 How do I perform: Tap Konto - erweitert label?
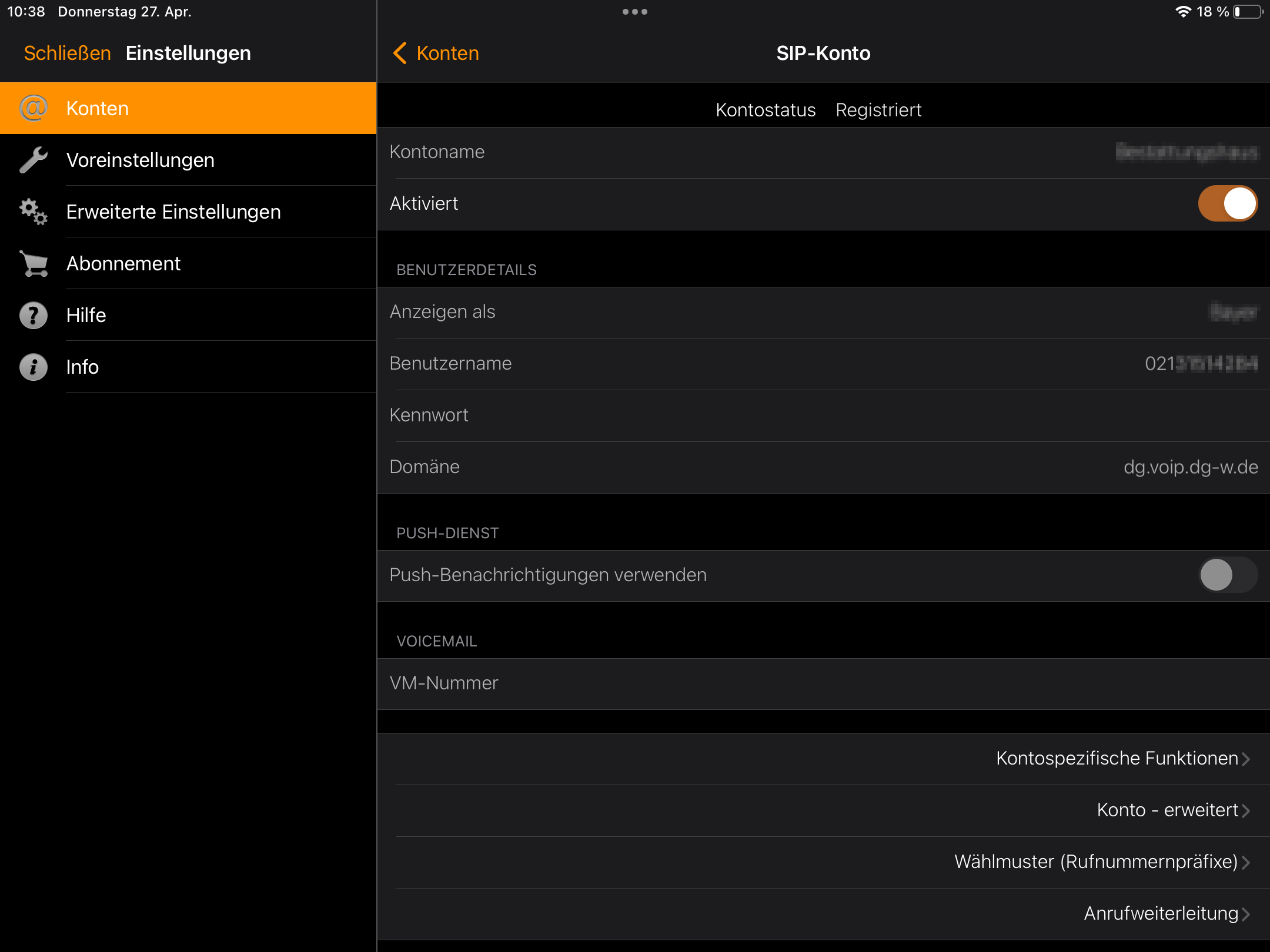1168,810
